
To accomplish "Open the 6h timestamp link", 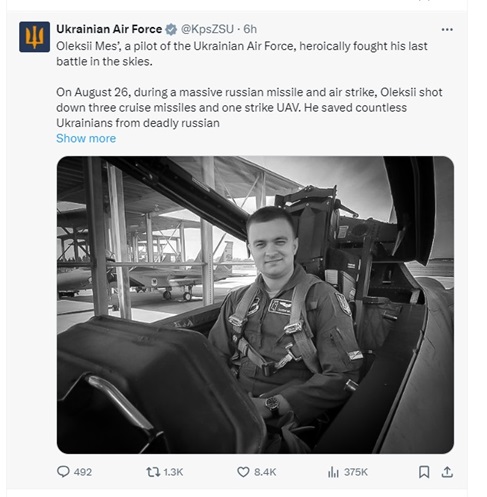I will [250, 29].
